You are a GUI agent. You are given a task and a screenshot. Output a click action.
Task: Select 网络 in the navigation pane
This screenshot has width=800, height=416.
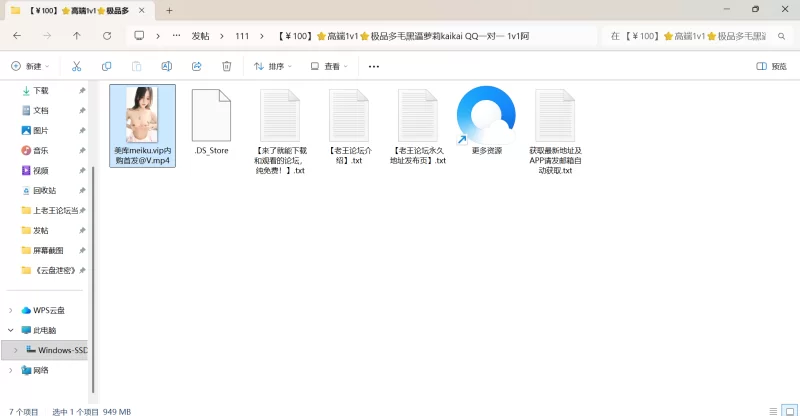pyautogui.click(x=41, y=370)
